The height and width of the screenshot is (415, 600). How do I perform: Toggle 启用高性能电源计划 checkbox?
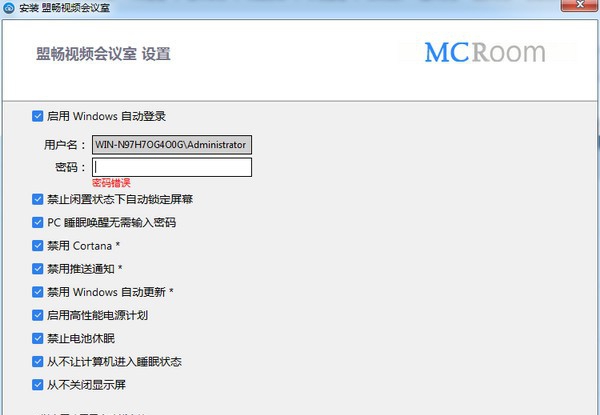point(38,315)
